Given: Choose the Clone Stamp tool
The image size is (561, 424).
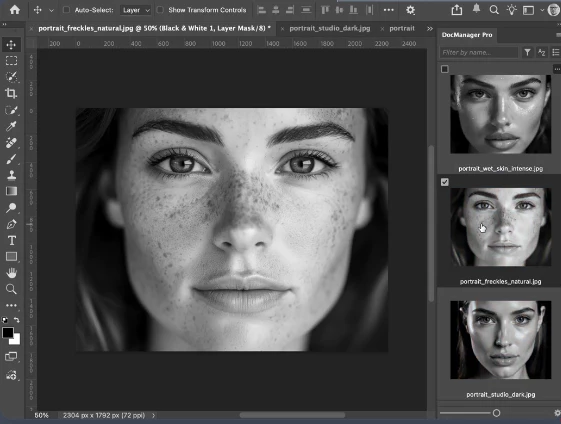Looking at the screenshot, I should 11,175.
